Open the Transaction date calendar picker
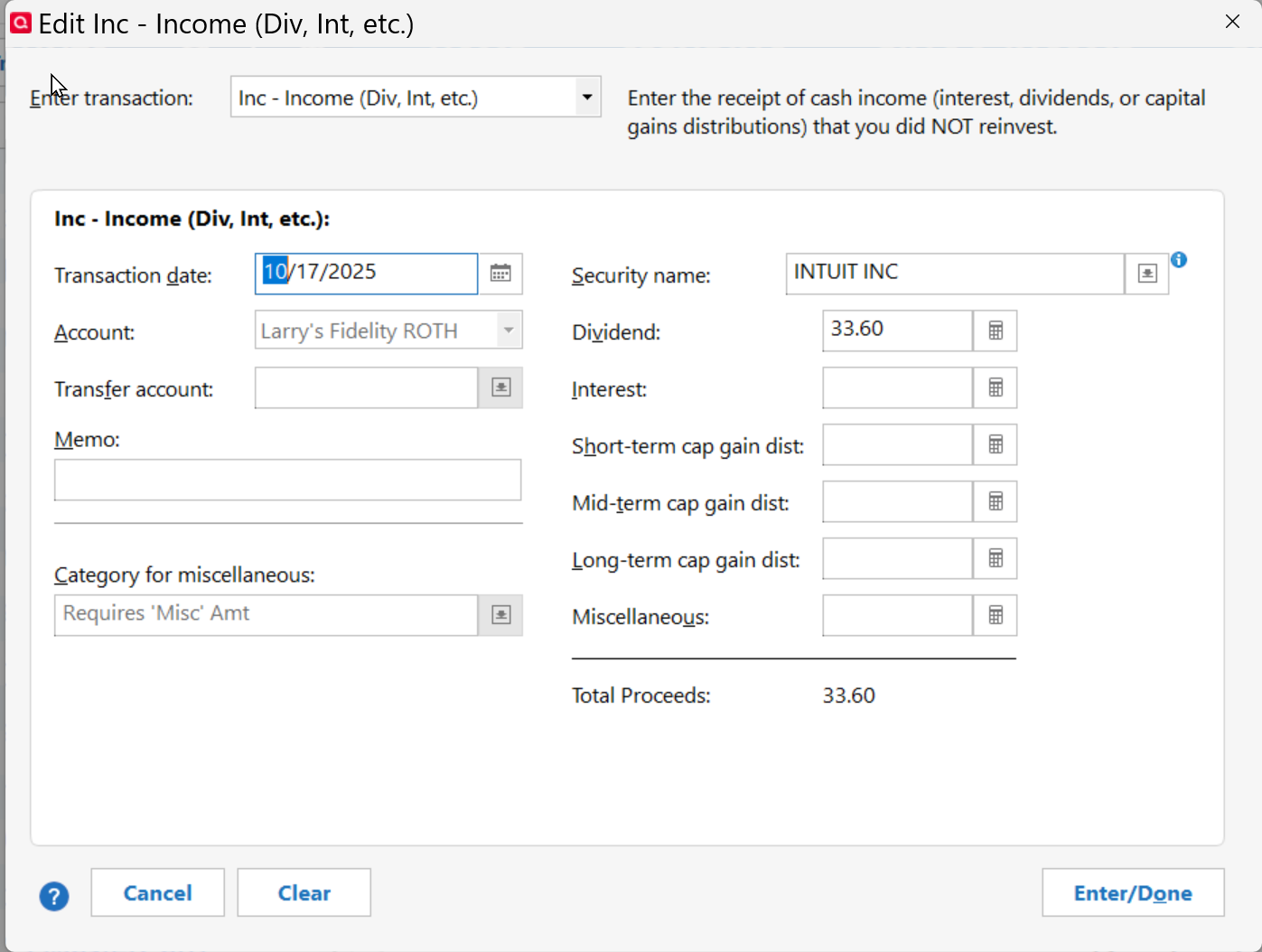1262x952 pixels. pyautogui.click(x=500, y=274)
